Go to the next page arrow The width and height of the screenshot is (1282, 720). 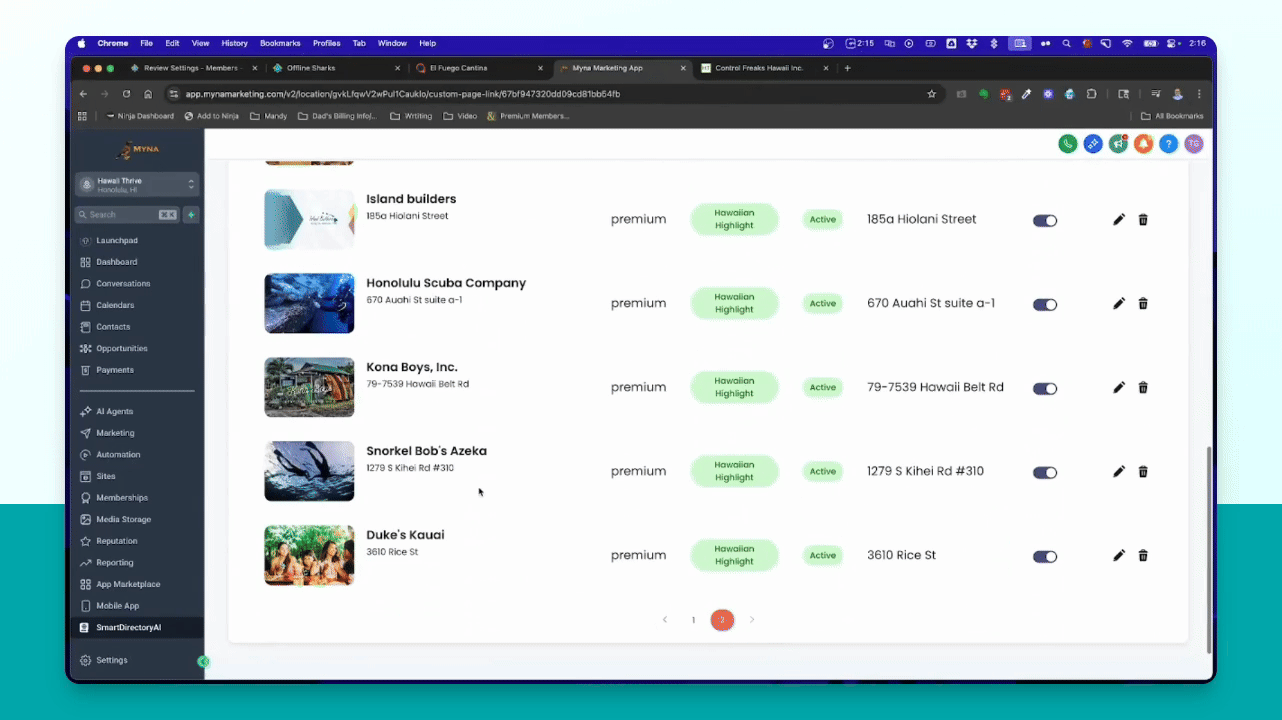(x=752, y=620)
